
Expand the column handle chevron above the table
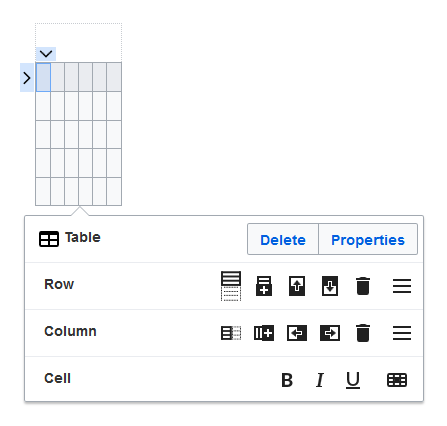point(46,54)
